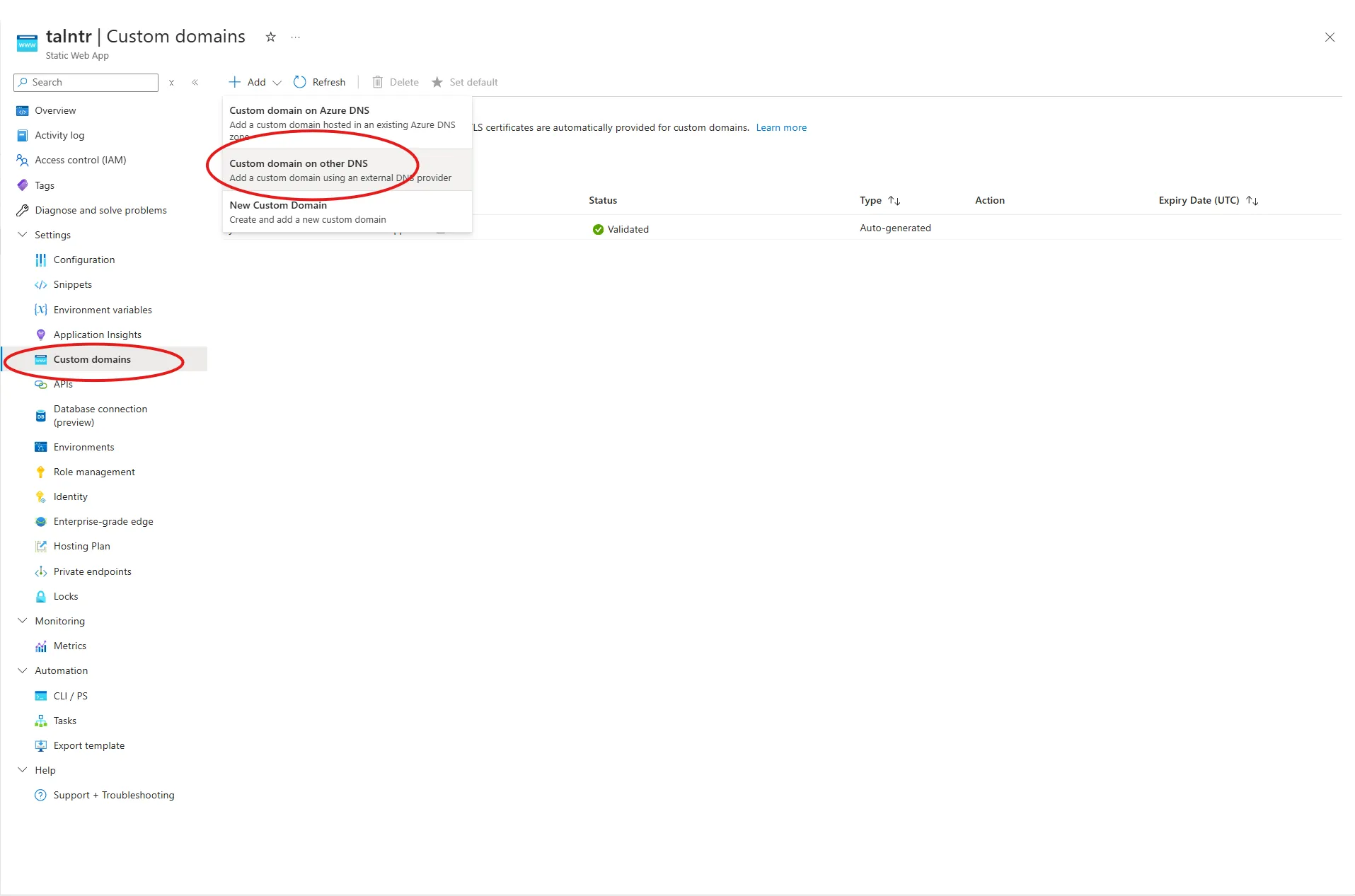Sort by Expiry Date (UTC) arrows
The height and width of the screenshot is (896, 1355).
coord(1252,201)
